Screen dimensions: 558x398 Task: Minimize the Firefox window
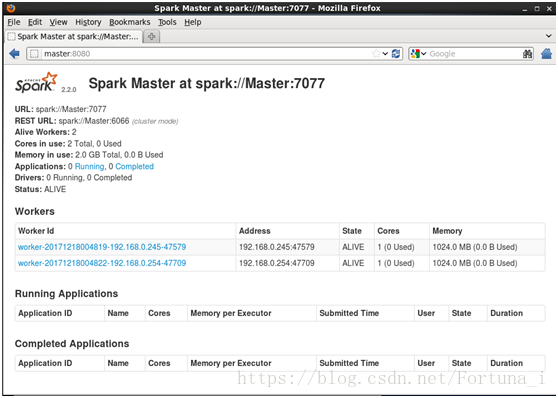525,9
